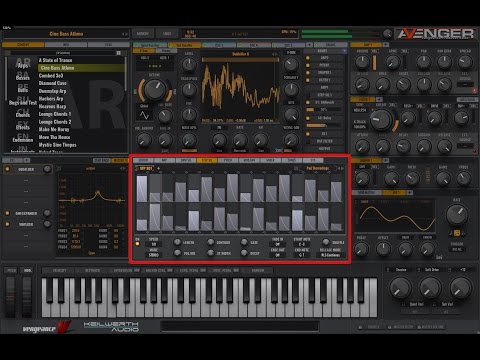The width and height of the screenshot is (480, 360).
Task: Select preset 'Mystic Sine Tempus'
Action: click(57, 145)
